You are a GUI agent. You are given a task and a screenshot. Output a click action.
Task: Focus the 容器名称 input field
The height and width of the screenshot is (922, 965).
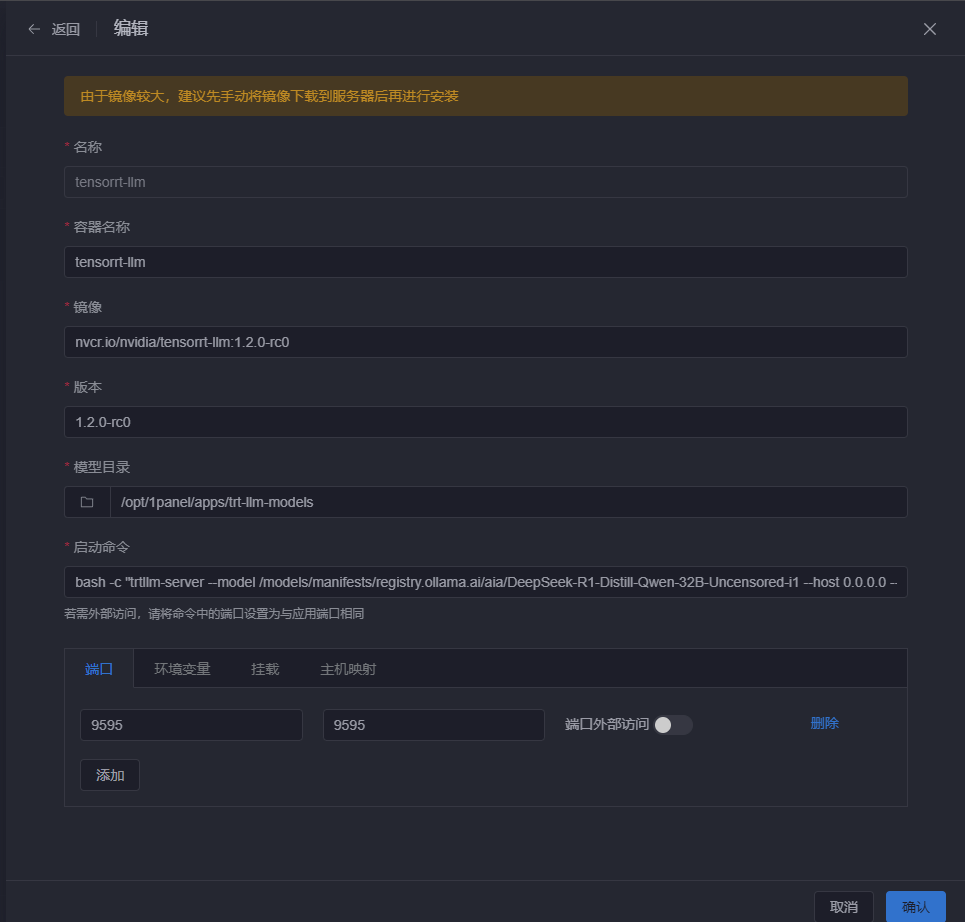[485, 262]
